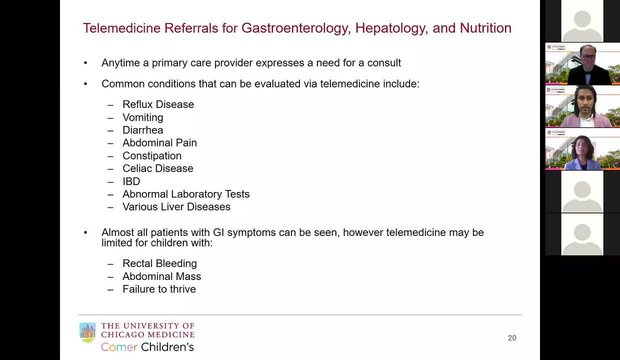Select the video tile of man in dark suit
The height and width of the screenshot is (360, 620).
click(582, 64)
